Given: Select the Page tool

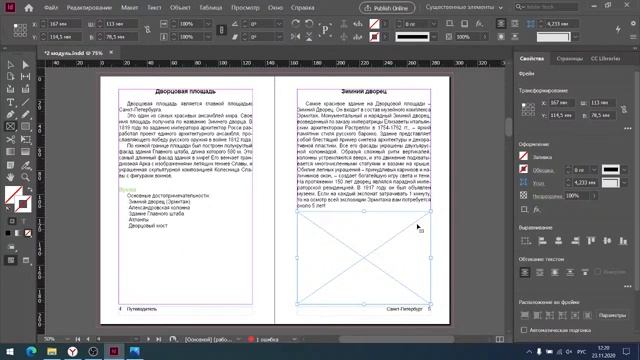Looking at the screenshot, I should pos(11,77).
